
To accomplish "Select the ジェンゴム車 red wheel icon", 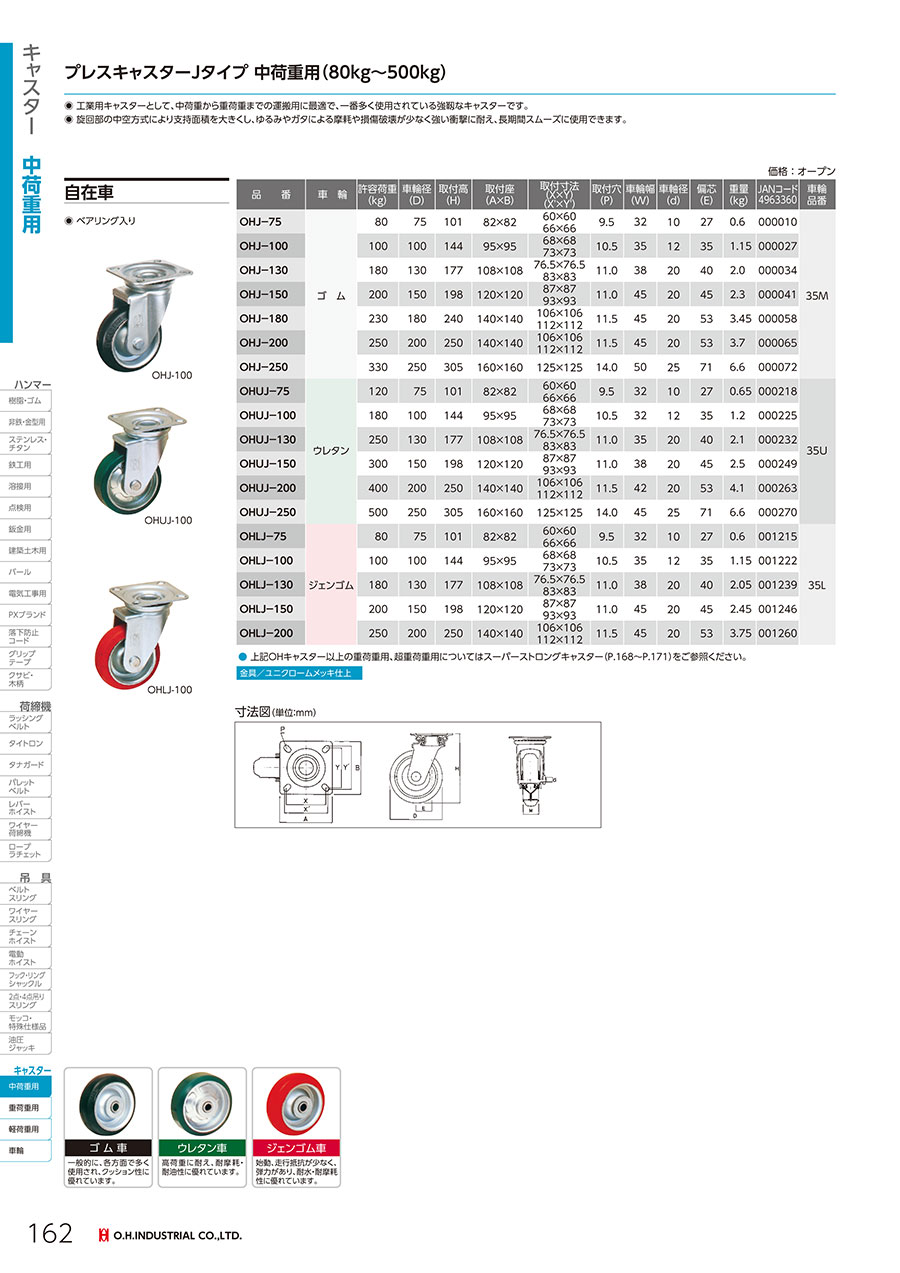I will tap(295, 1108).
